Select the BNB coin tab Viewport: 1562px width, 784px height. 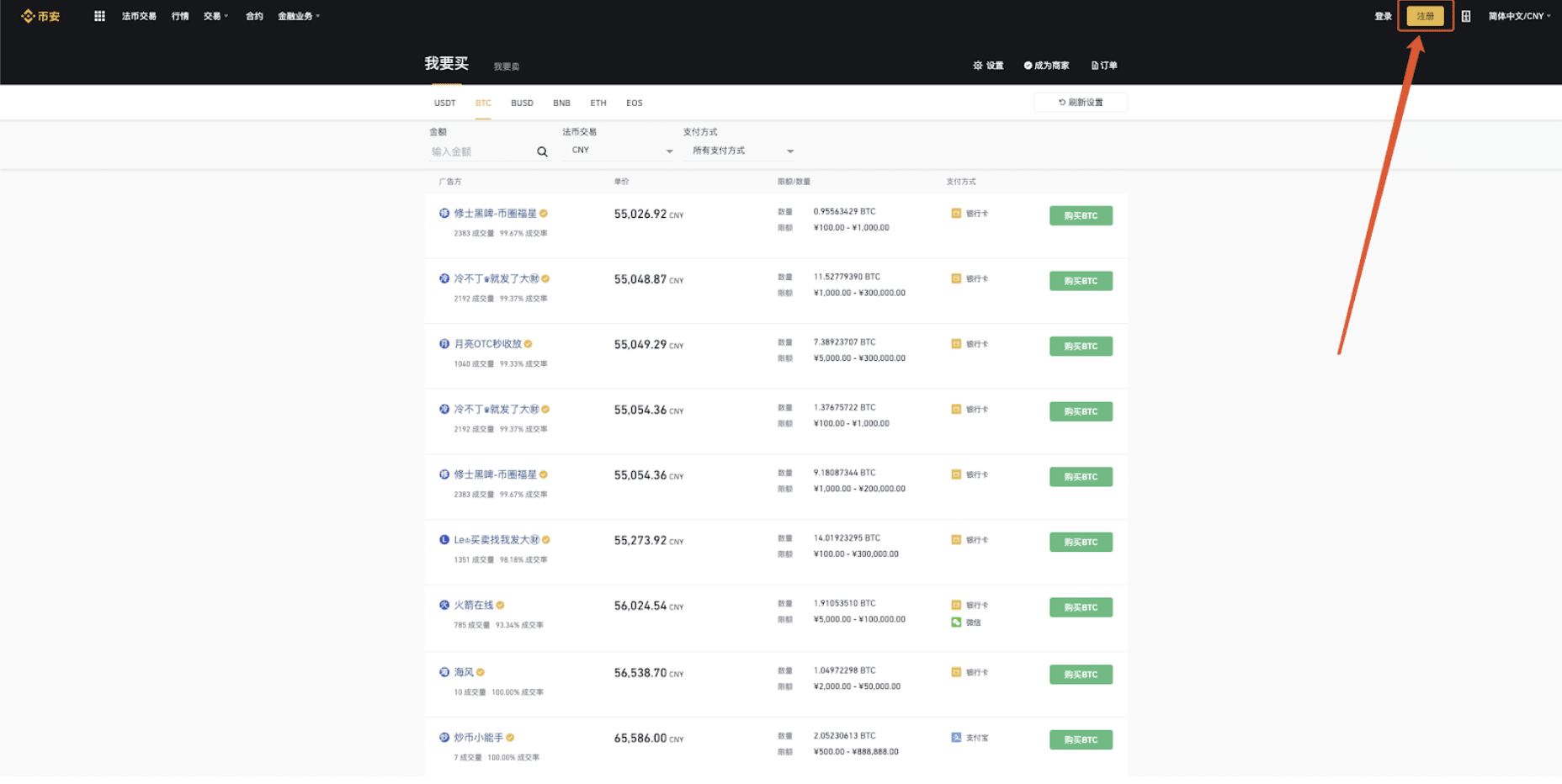point(561,103)
